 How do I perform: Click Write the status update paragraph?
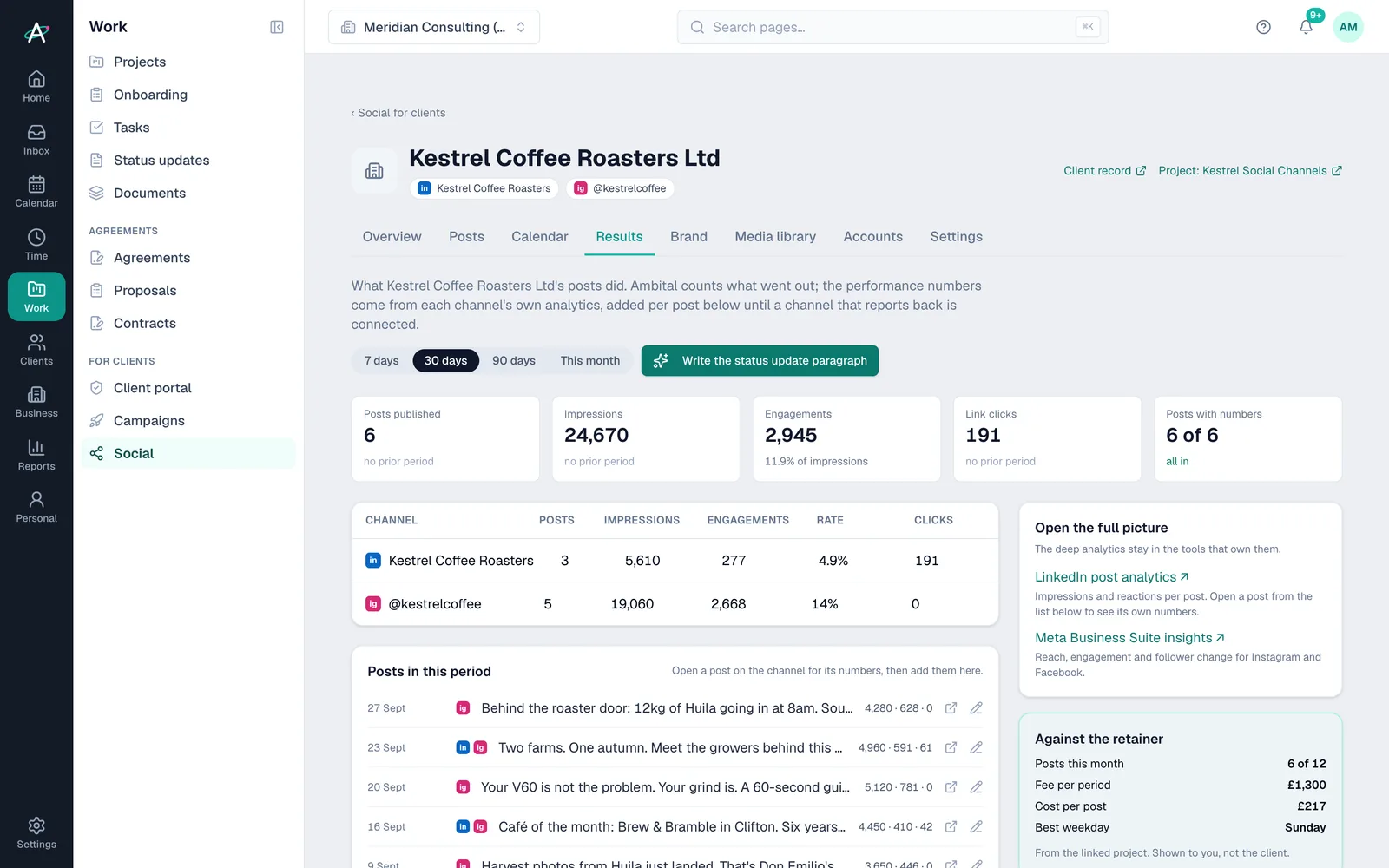click(x=760, y=361)
